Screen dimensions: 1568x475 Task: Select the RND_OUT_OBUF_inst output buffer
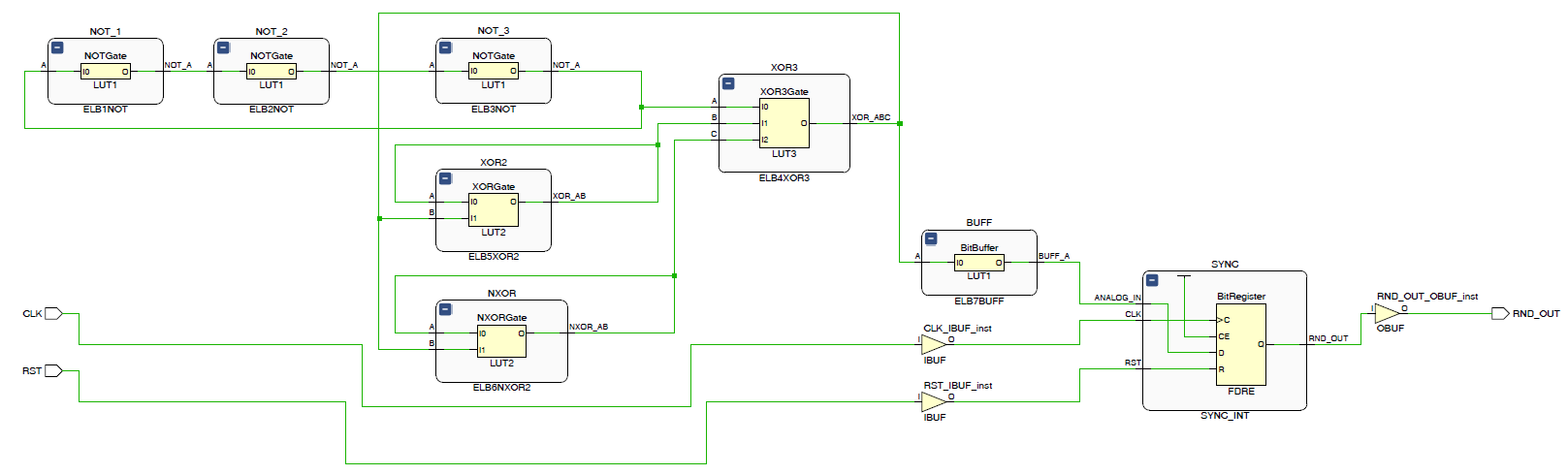point(1387,313)
